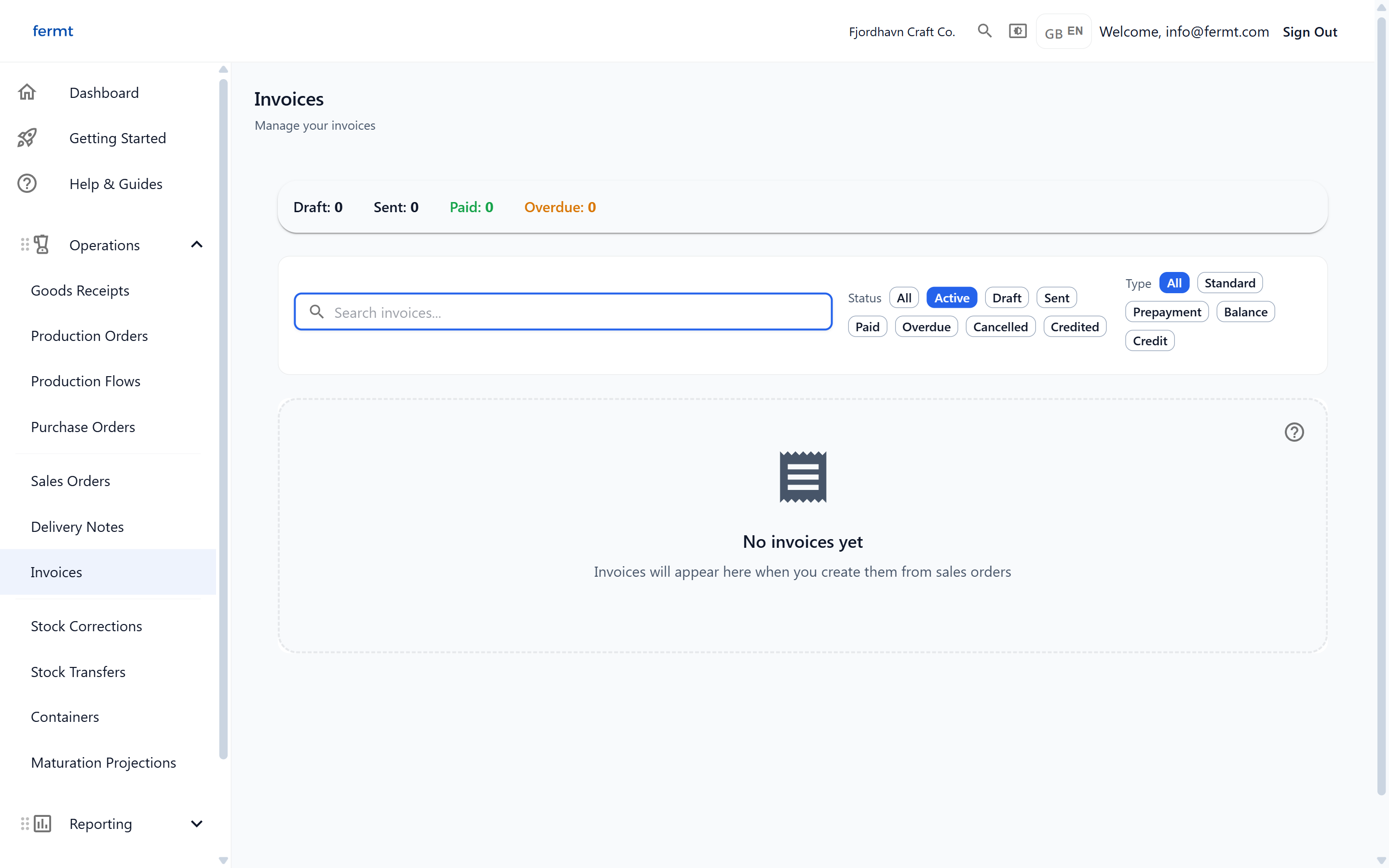Image resolution: width=1389 pixels, height=868 pixels.
Task: Click the sidebar scroll-up arrow
Action: [223, 69]
